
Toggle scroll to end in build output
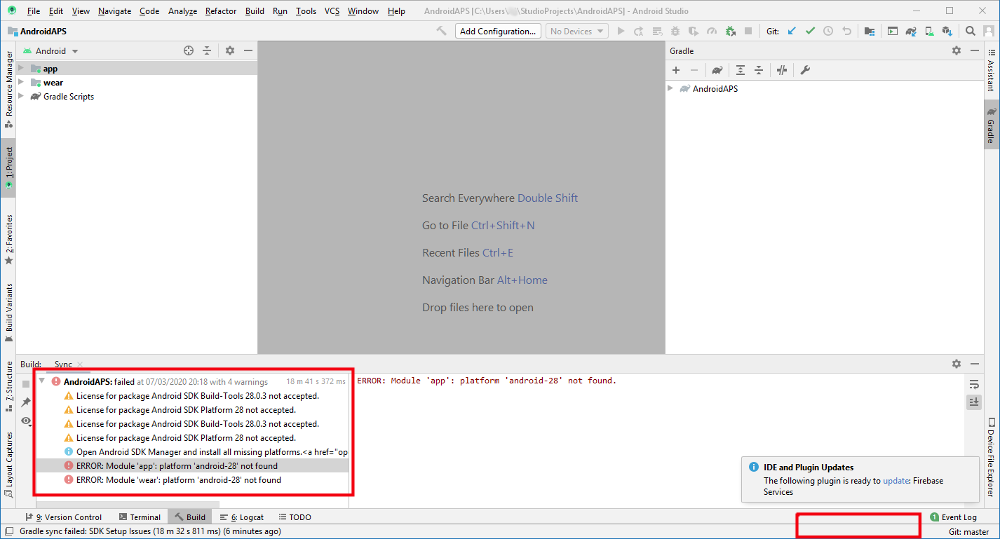coord(974,402)
